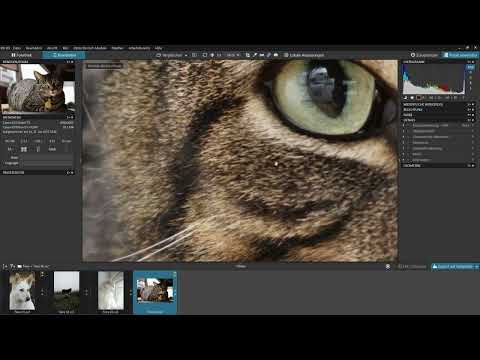Click the filmstrip filter icon
The width and height of the screenshot is (480, 360).
[12, 266]
